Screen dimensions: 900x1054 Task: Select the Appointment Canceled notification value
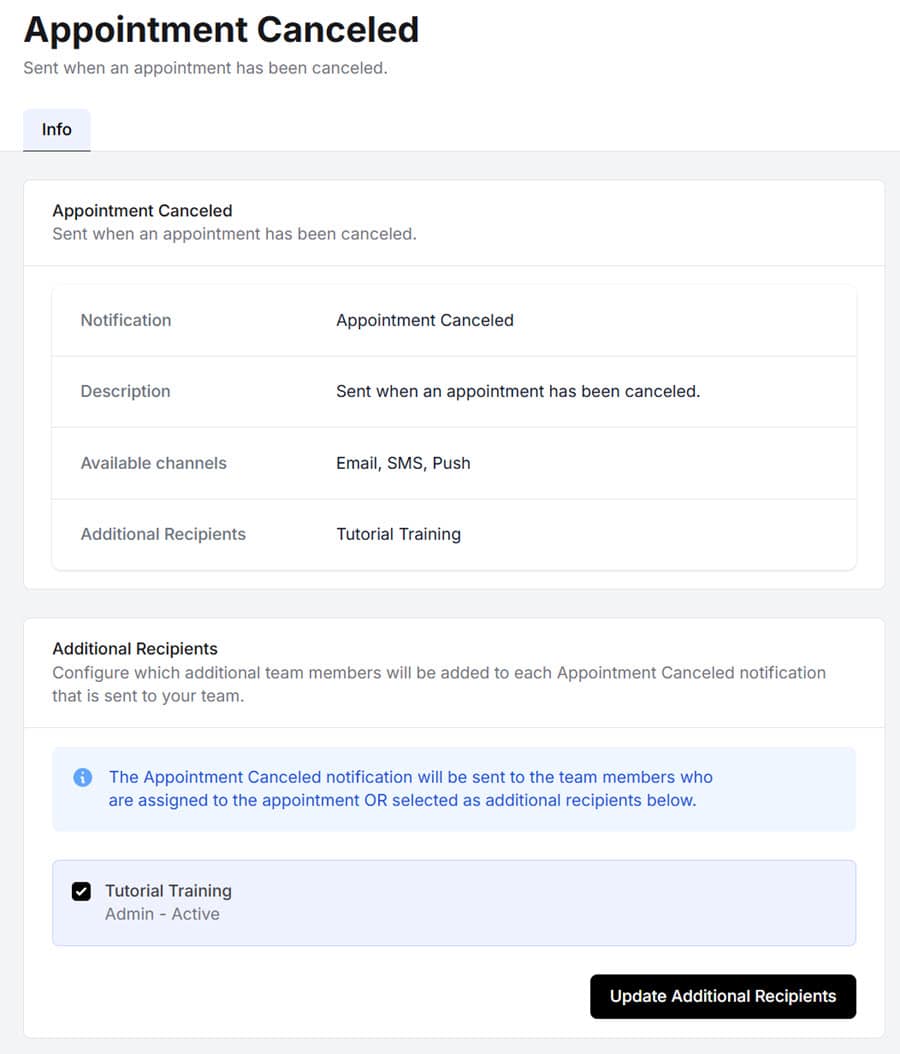pyautogui.click(x=425, y=320)
